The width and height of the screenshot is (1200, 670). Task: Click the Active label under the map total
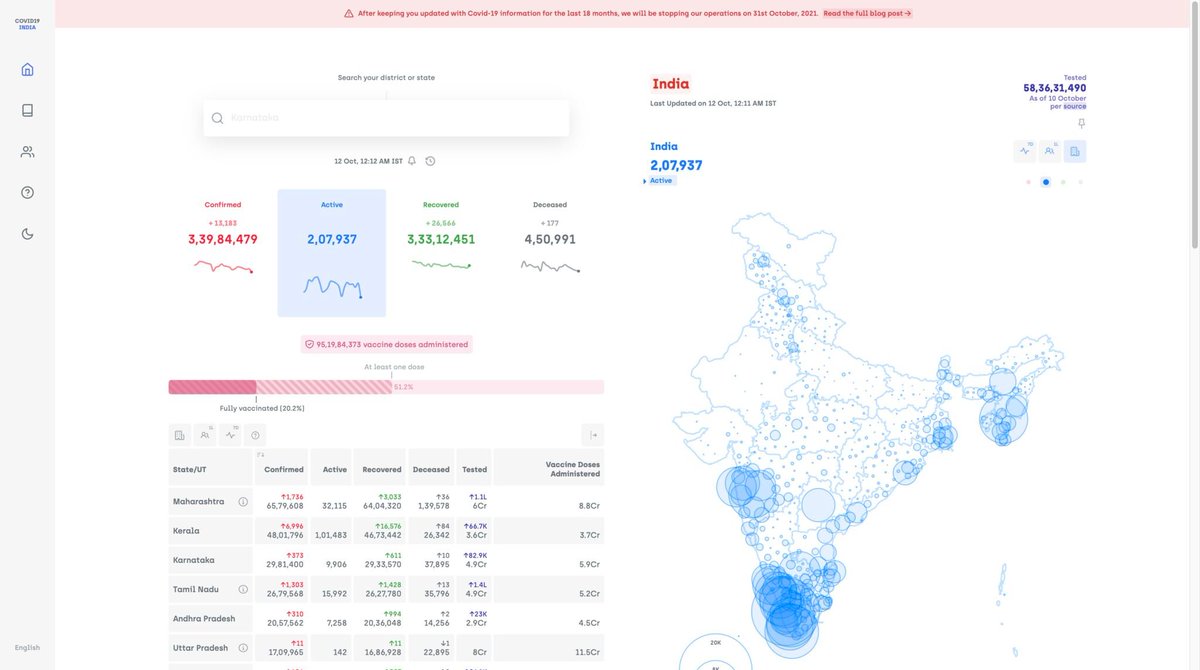(x=661, y=181)
